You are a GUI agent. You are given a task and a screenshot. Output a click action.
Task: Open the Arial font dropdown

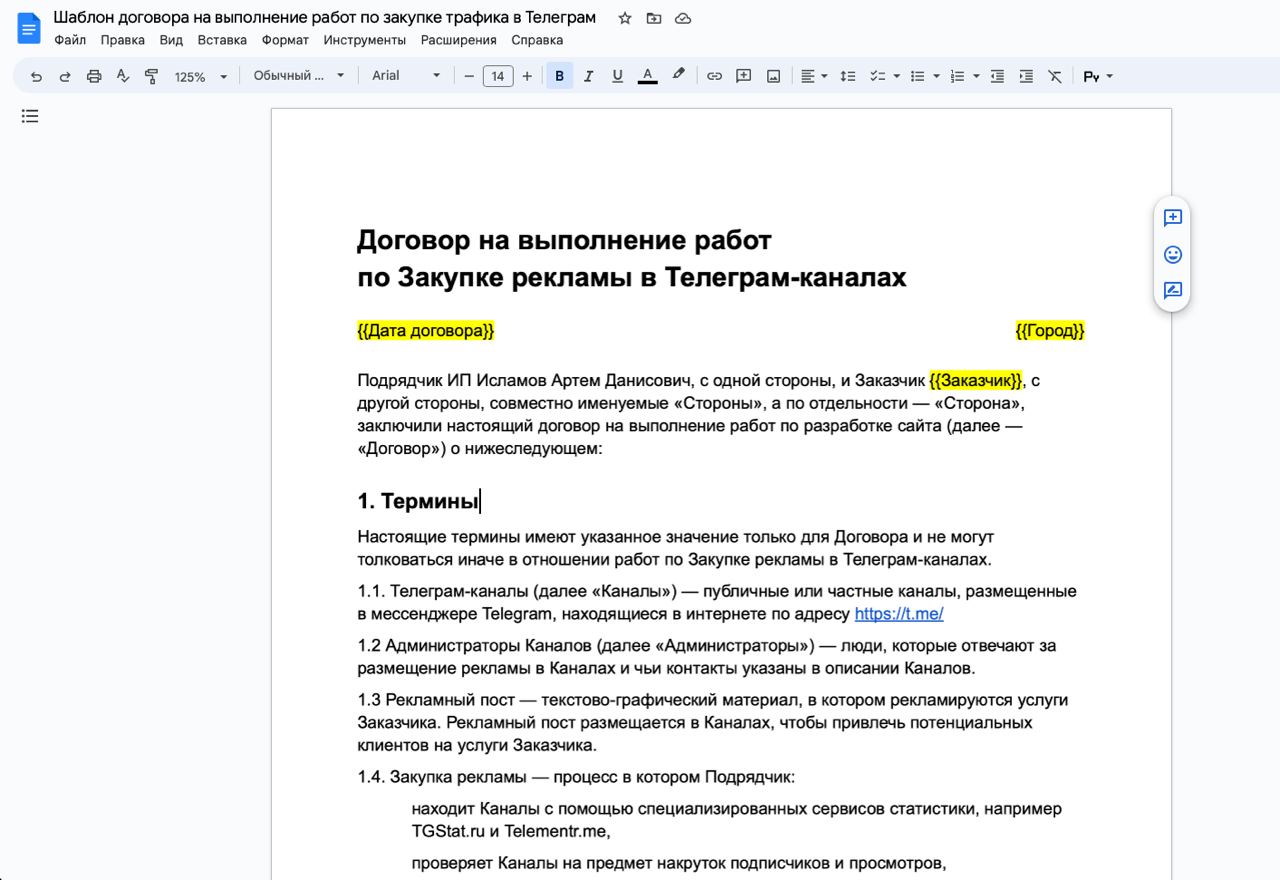pyautogui.click(x=406, y=76)
